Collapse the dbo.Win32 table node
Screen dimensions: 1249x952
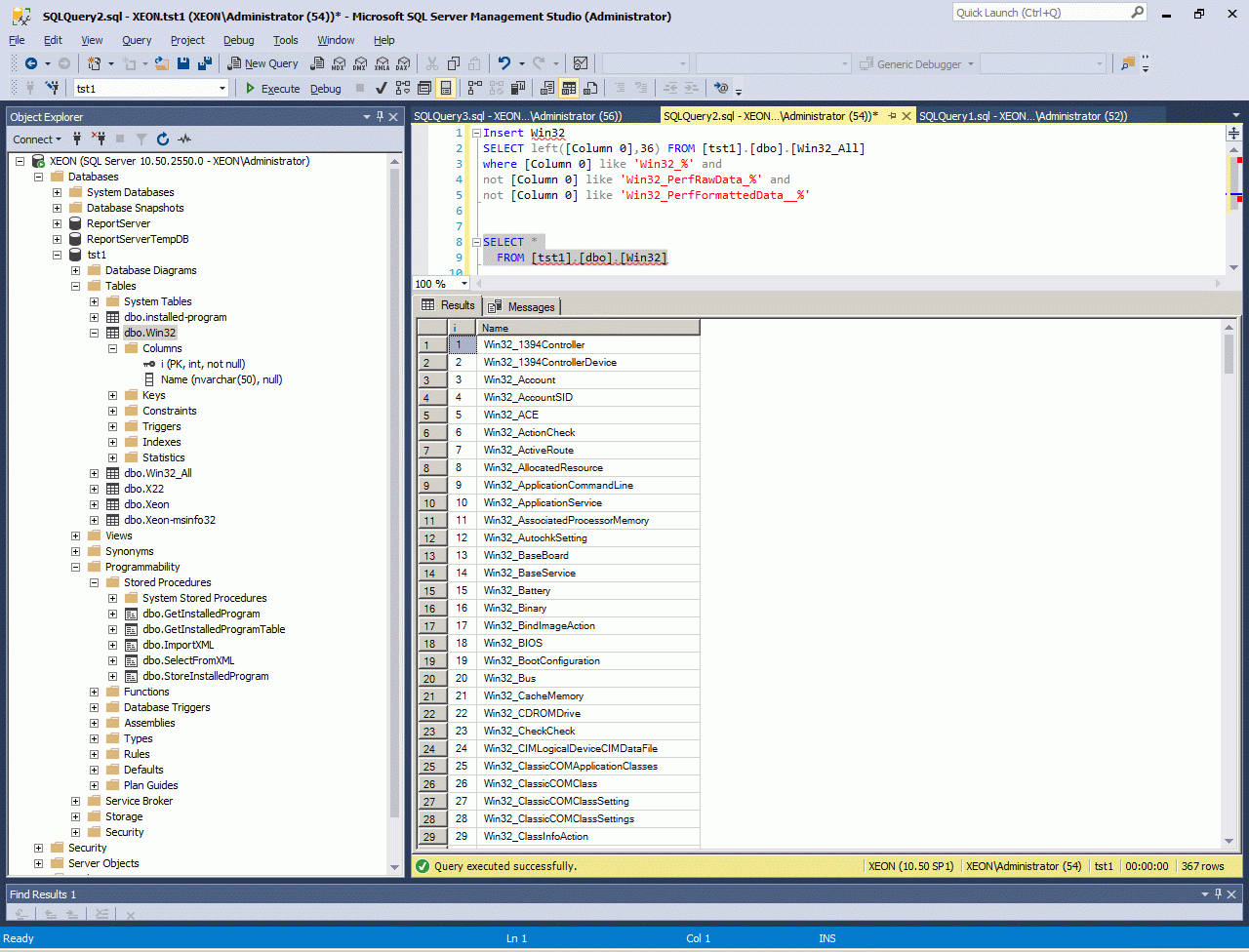(x=95, y=333)
